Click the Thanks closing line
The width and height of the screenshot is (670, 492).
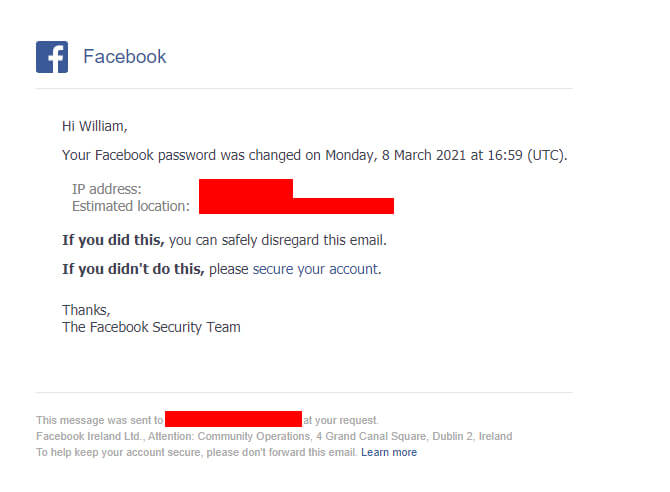pos(86,310)
